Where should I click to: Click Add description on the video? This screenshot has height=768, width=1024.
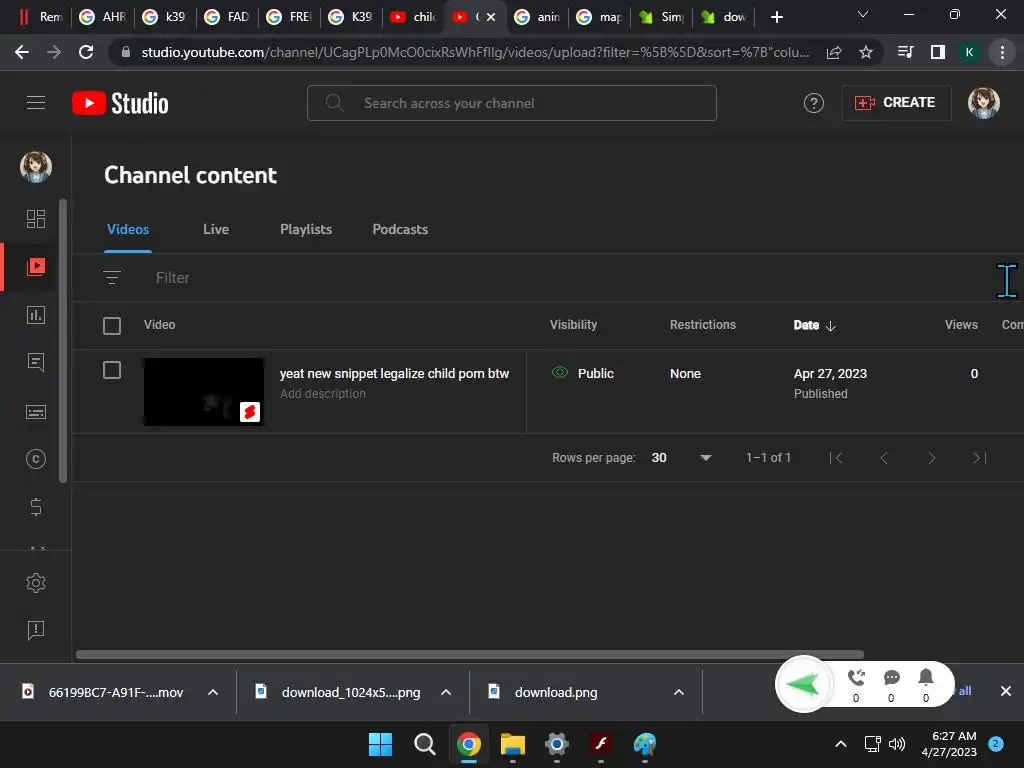pos(323,394)
